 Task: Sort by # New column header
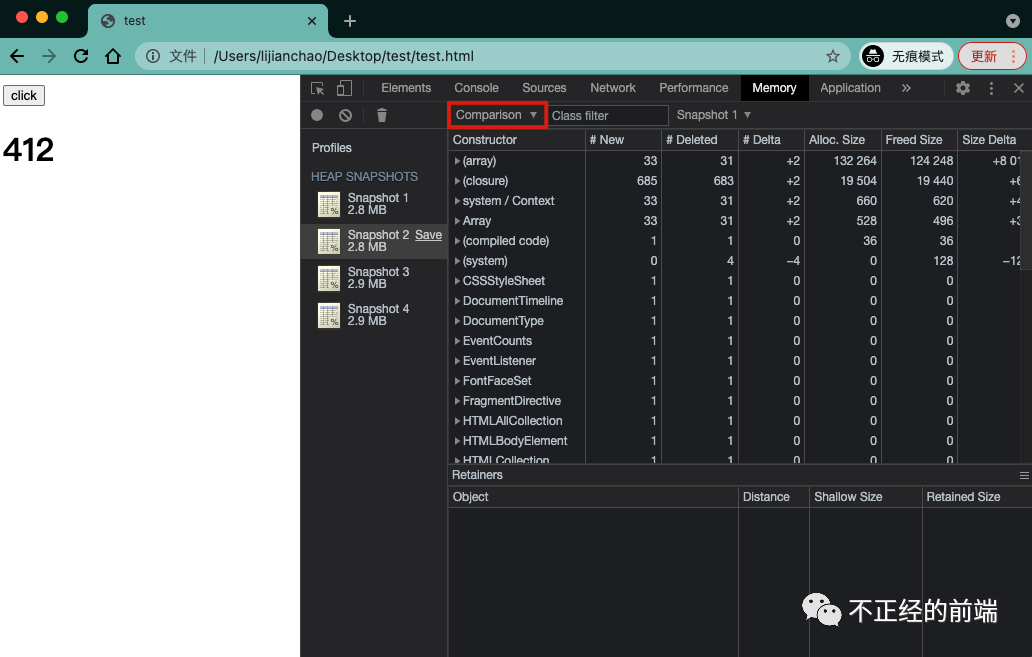pos(623,140)
